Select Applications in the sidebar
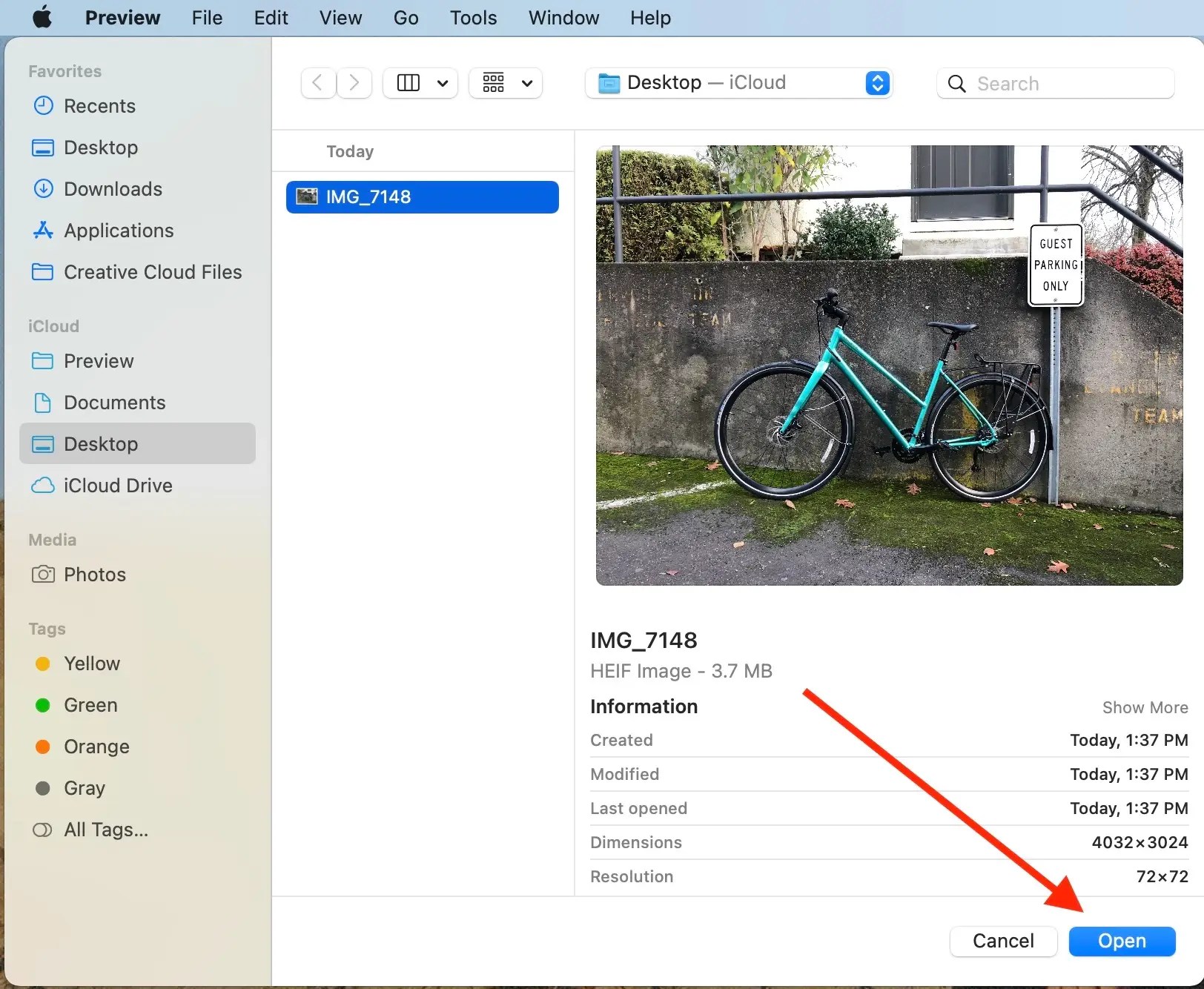The width and height of the screenshot is (1204, 989). [138, 231]
